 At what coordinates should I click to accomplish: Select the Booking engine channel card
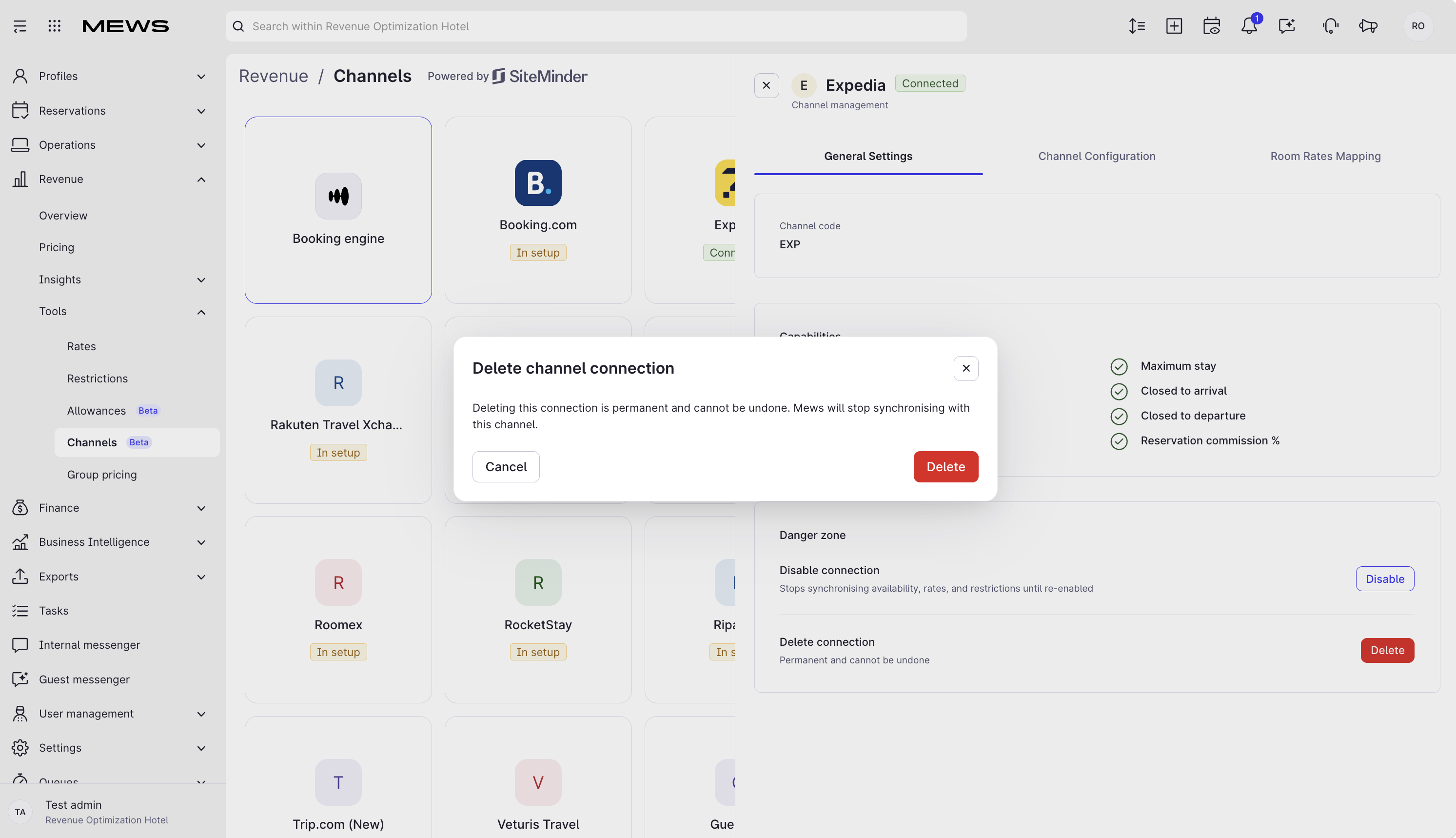[x=338, y=210]
